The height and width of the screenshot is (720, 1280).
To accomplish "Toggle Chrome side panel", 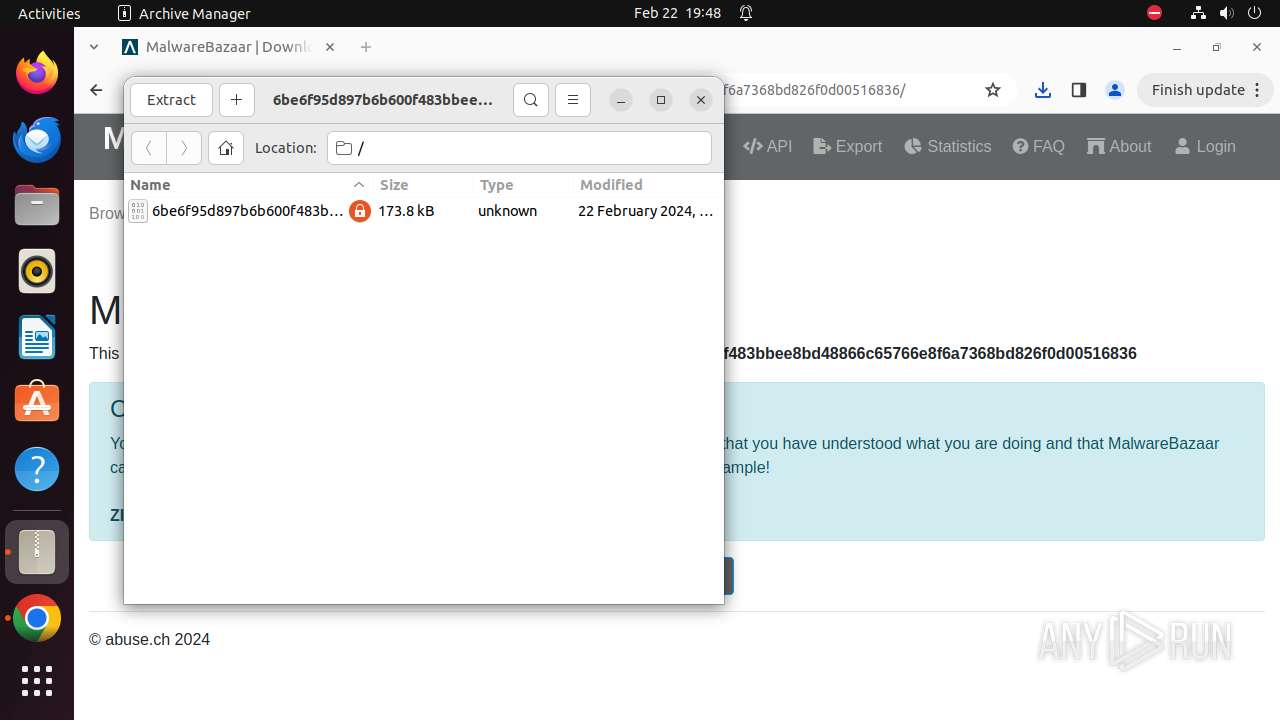I will 1078,90.
